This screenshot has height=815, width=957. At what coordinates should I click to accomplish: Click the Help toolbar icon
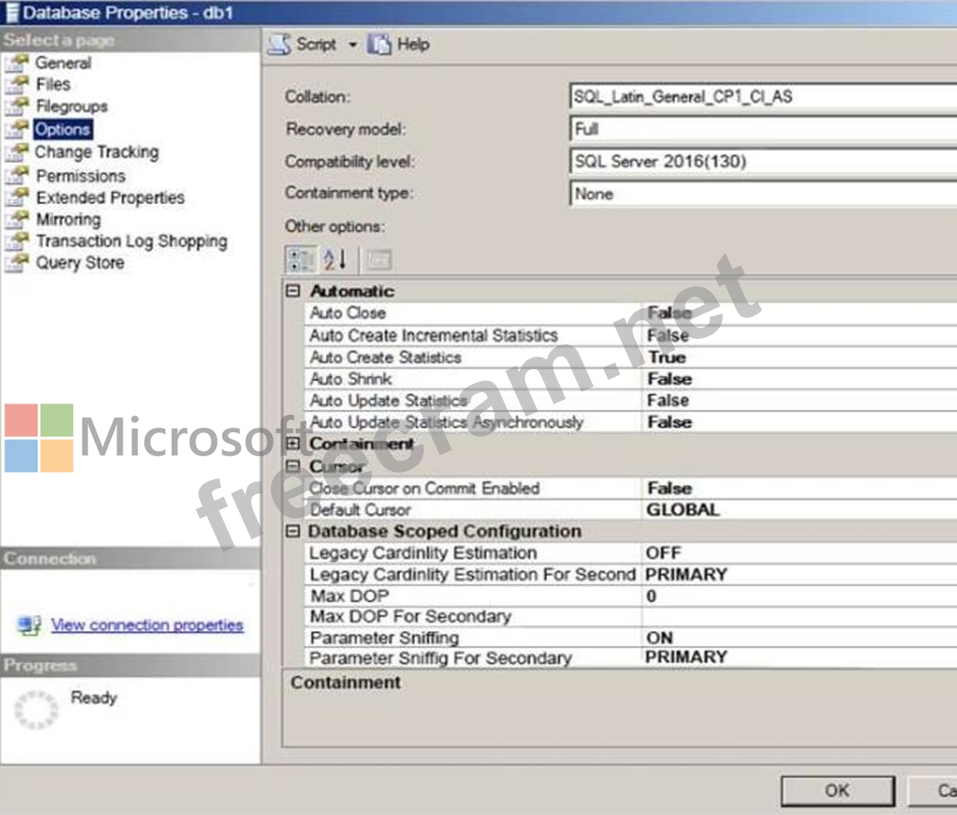point(379,45)
